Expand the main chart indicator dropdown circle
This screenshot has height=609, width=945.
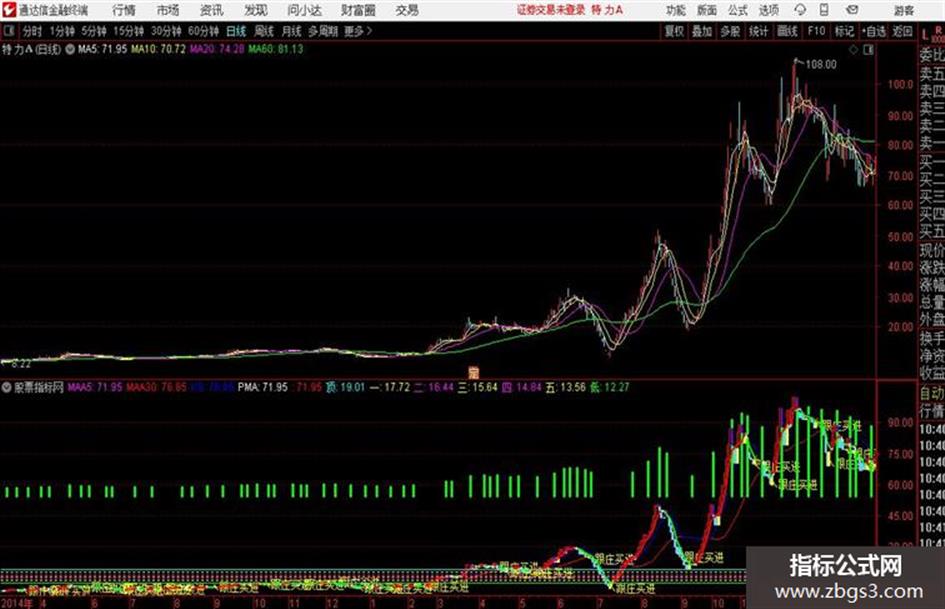pyautogui.click(x=70, y=49)
